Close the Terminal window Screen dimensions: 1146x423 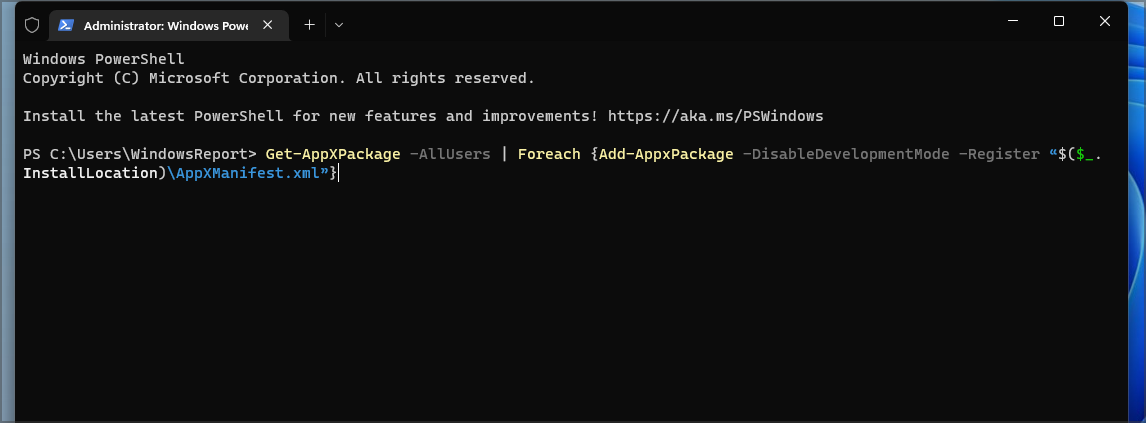[1105, 21]
